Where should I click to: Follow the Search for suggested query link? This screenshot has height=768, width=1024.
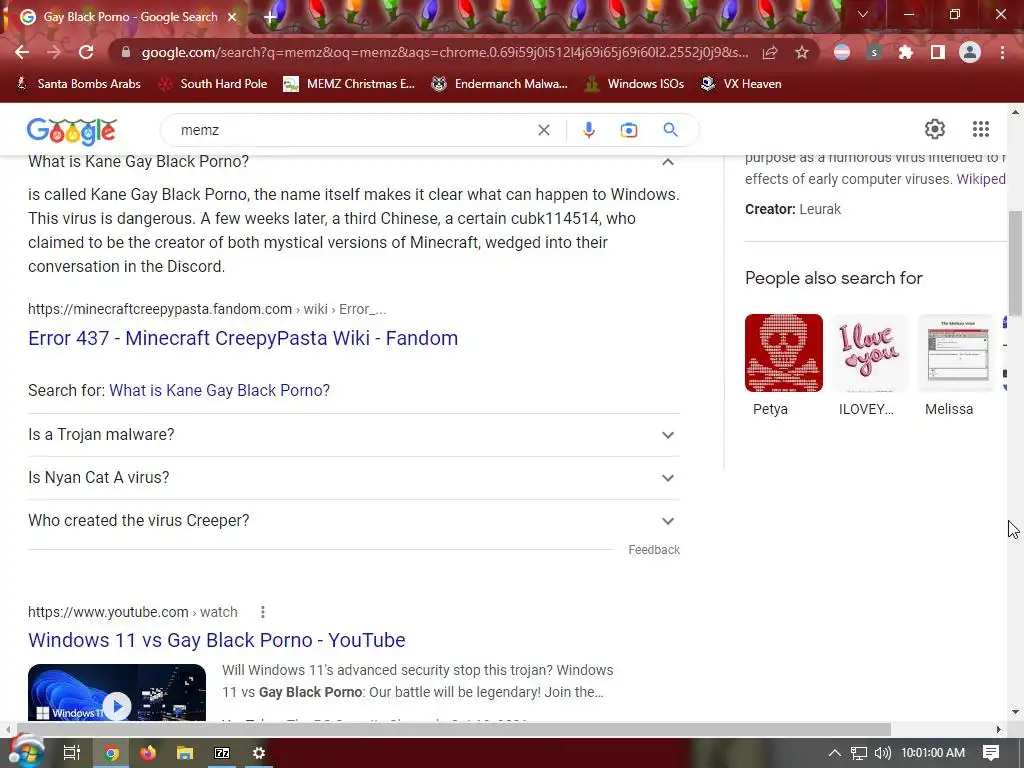[x=219, y=391]
